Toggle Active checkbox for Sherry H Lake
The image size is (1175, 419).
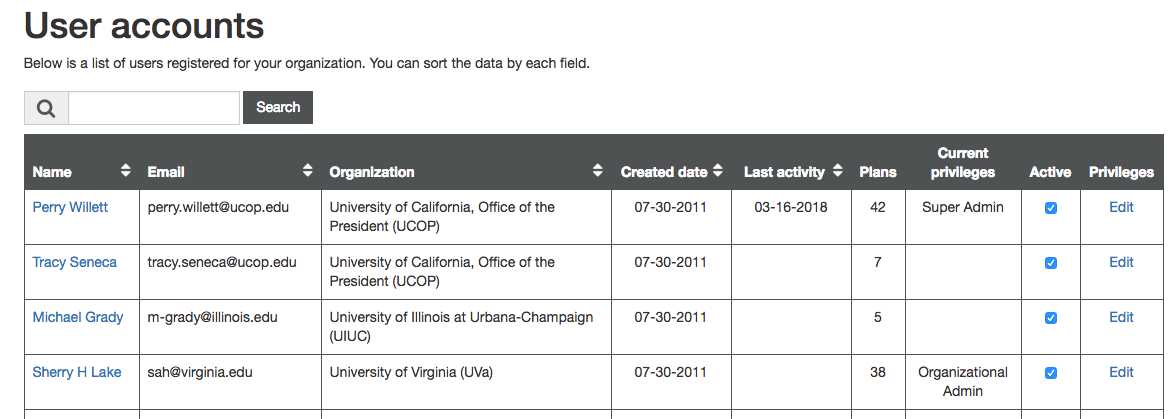coord(1050,373)
